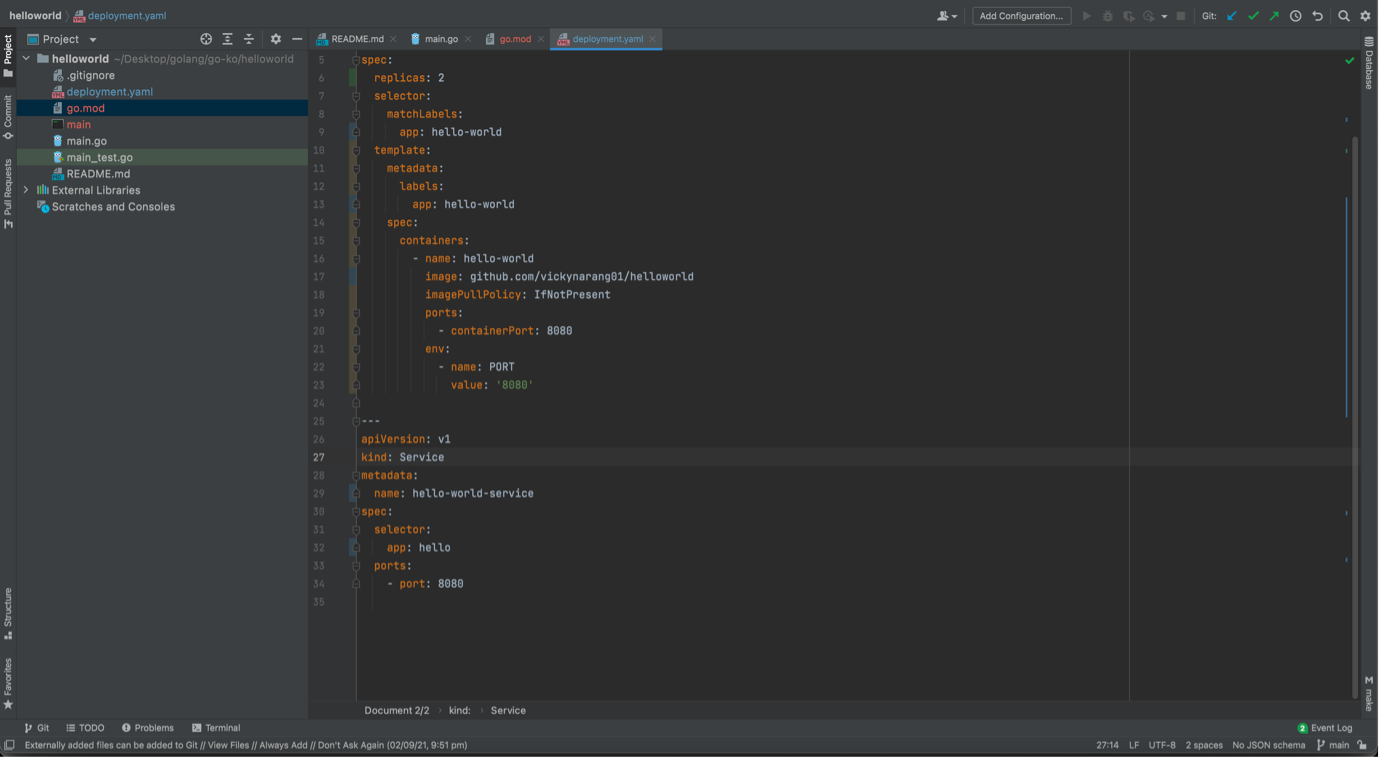Image resolution: width=1381 pixels, height=760 pixels.
Task: Select main_test.go in the project tree
Action: coord(99,157)
